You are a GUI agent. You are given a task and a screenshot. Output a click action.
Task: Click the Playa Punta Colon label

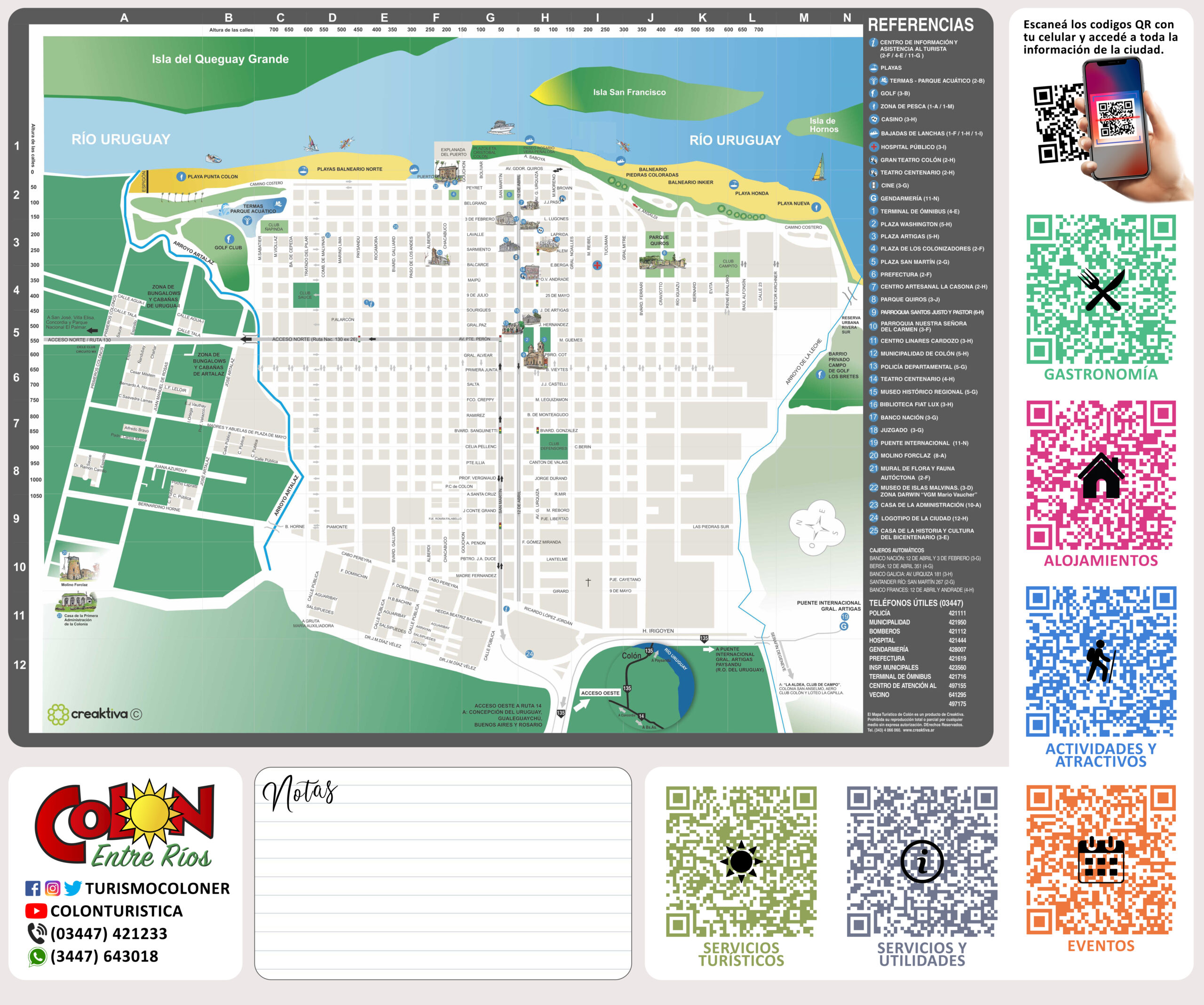point(212,176)
